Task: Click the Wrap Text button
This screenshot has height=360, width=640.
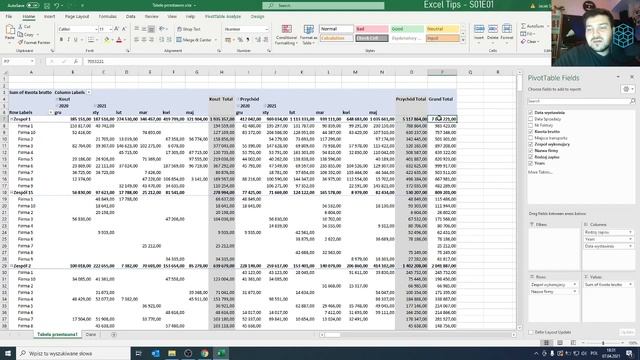Action: (189, 29)
